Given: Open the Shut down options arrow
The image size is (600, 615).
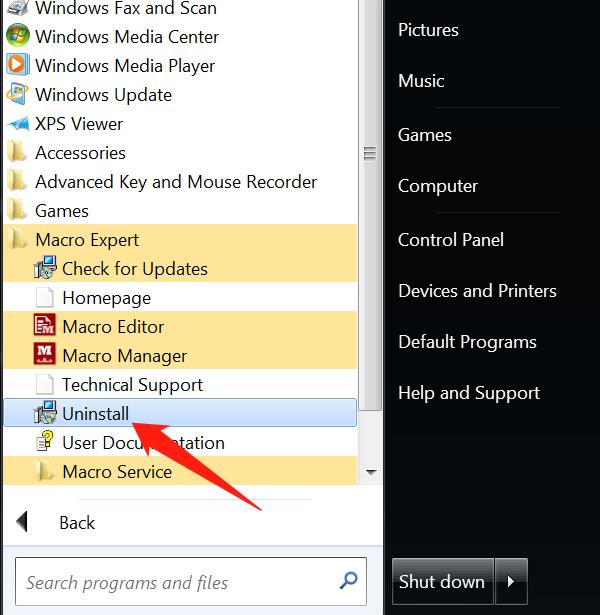Looking at the screenshot, I should click(x=511, y=581).
